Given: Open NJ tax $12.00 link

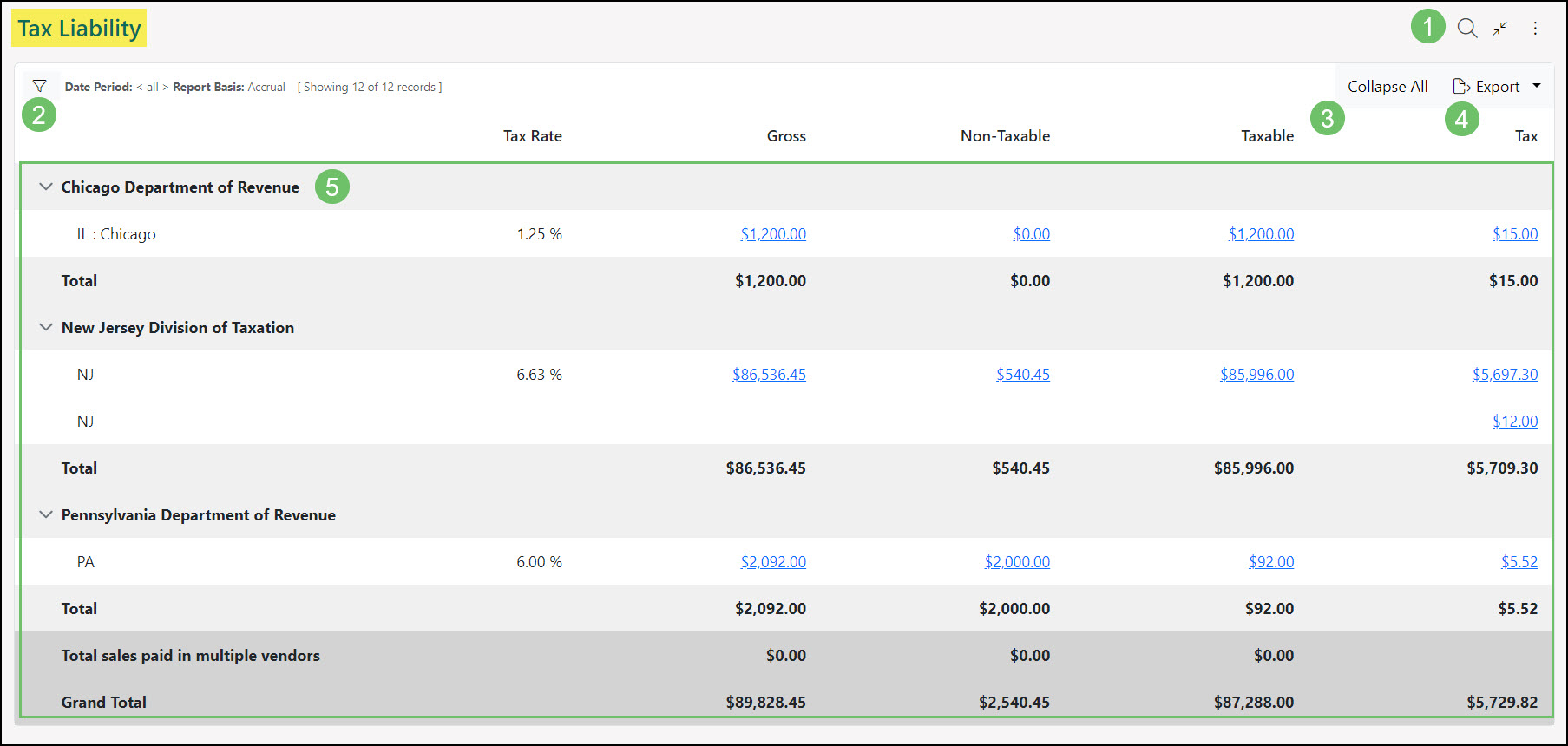Looking at the screenshot, I should click(x=1515, y=421).
